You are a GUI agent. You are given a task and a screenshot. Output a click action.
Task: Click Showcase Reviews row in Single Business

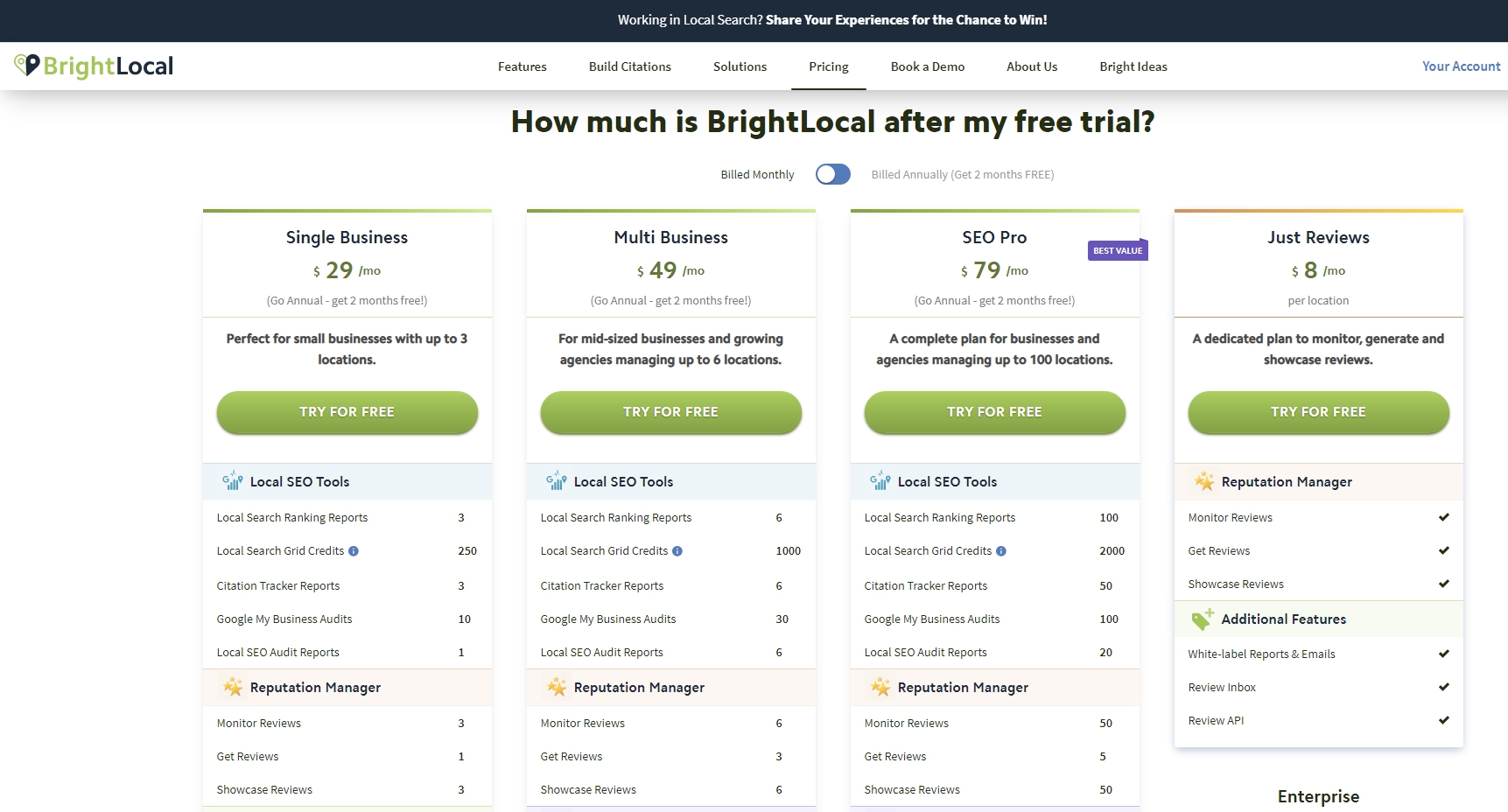(347, 790)
